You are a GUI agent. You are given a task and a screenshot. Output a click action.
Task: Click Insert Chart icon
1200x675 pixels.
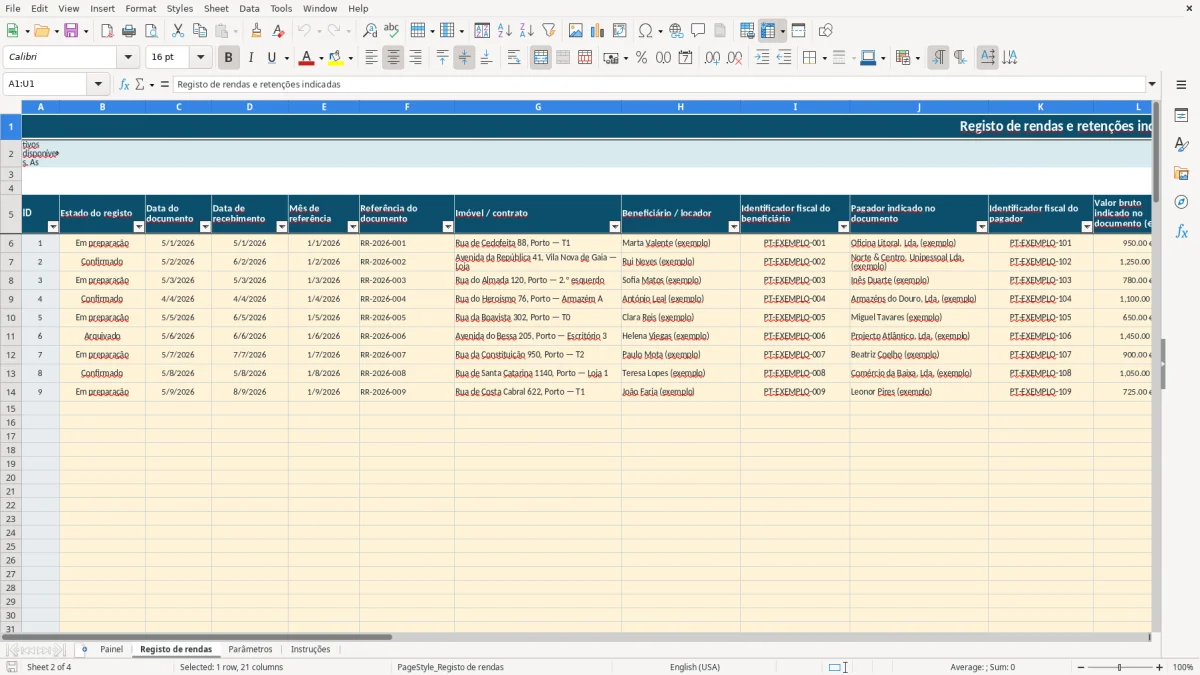click(598, 31)
